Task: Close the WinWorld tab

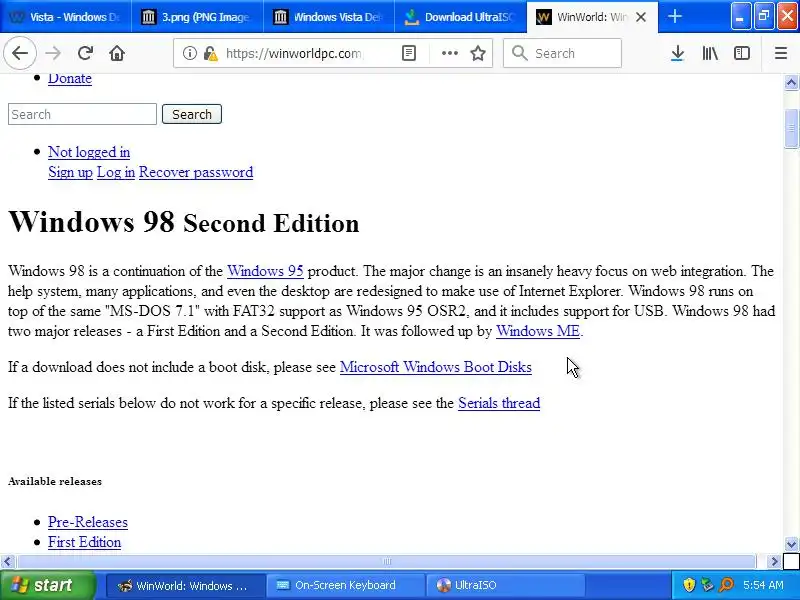Action: point(641,17)
